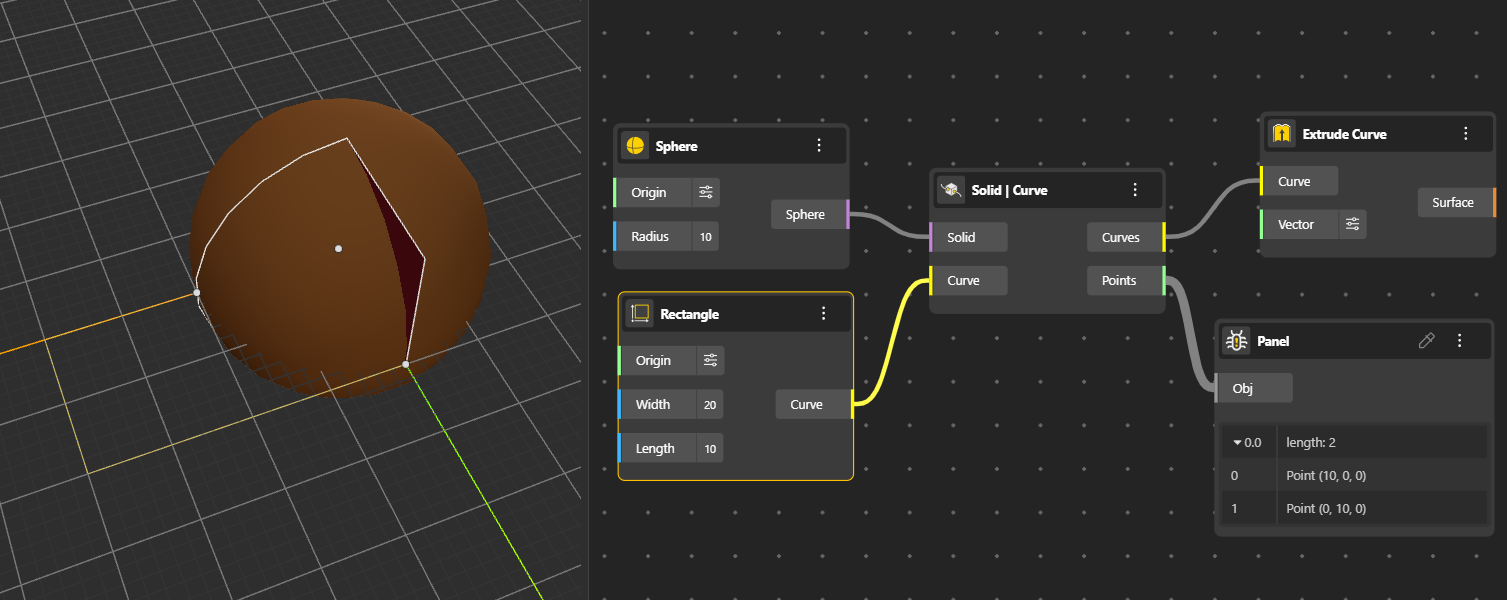Image resolution: width=1507 pixels, height=600 pixels.
Task: Click the Sphere Radius value field
Action: pos(705,237)
